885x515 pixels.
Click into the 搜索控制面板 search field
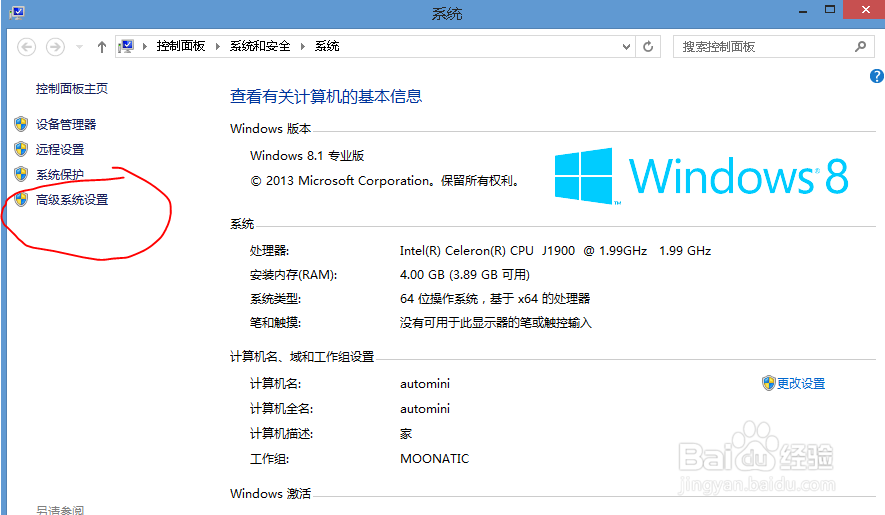[x=774, y=47]
